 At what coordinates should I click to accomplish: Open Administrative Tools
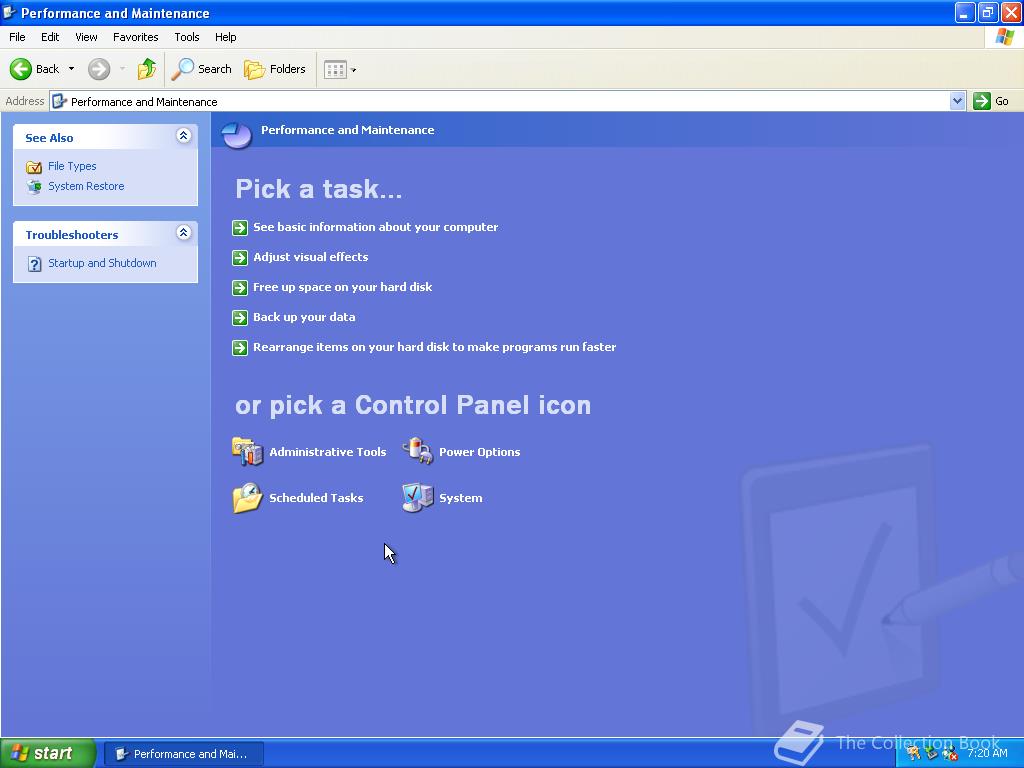(x=328, y=451)
